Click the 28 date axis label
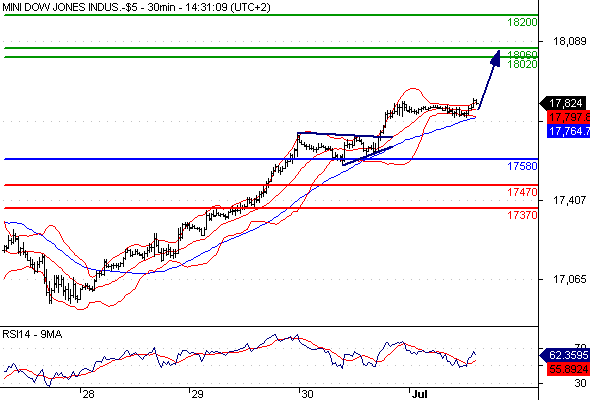The width and height of the screenshot is (590, 400). [x=88, y=394]
